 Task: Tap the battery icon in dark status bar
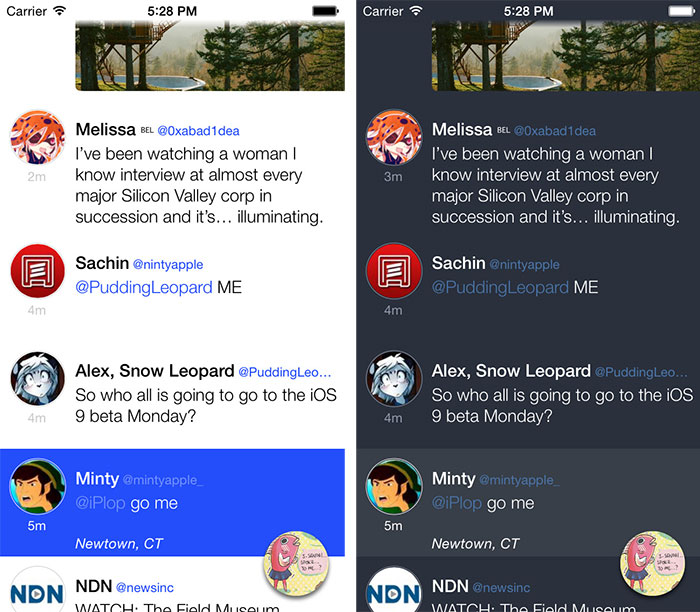pyautogui.click(x=681, y=11)
